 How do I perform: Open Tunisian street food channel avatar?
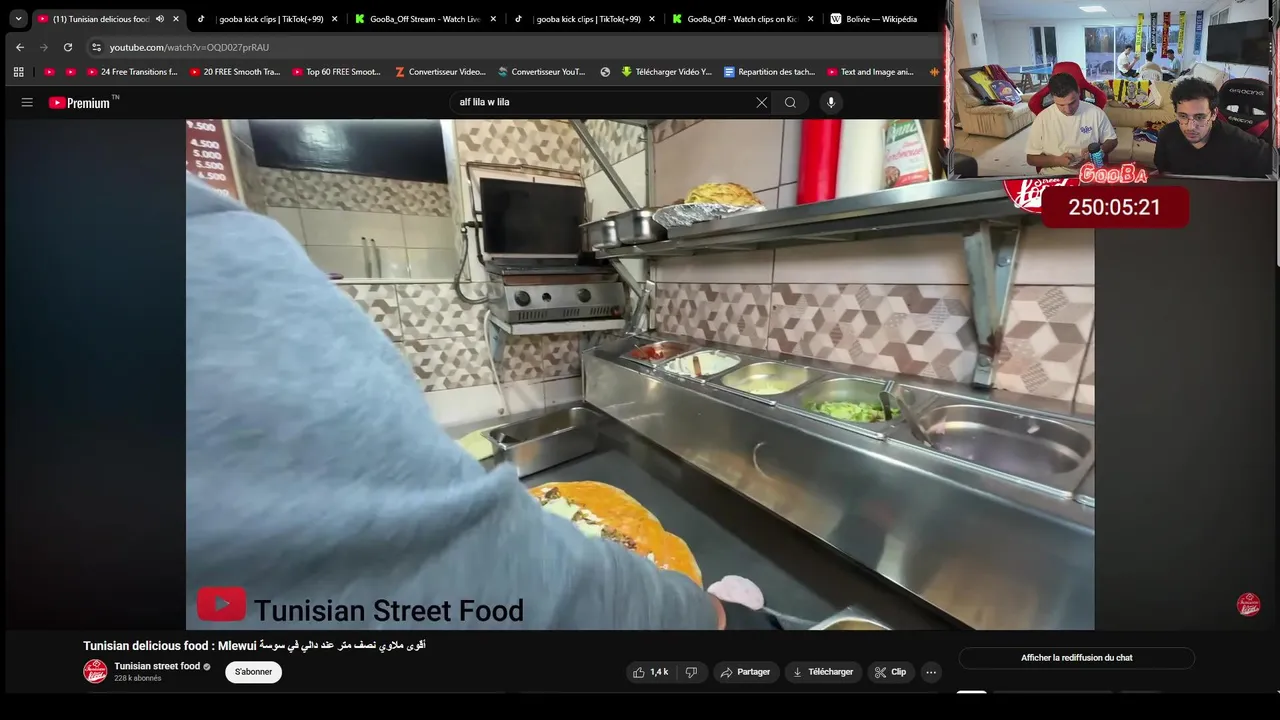pos(95,672)
